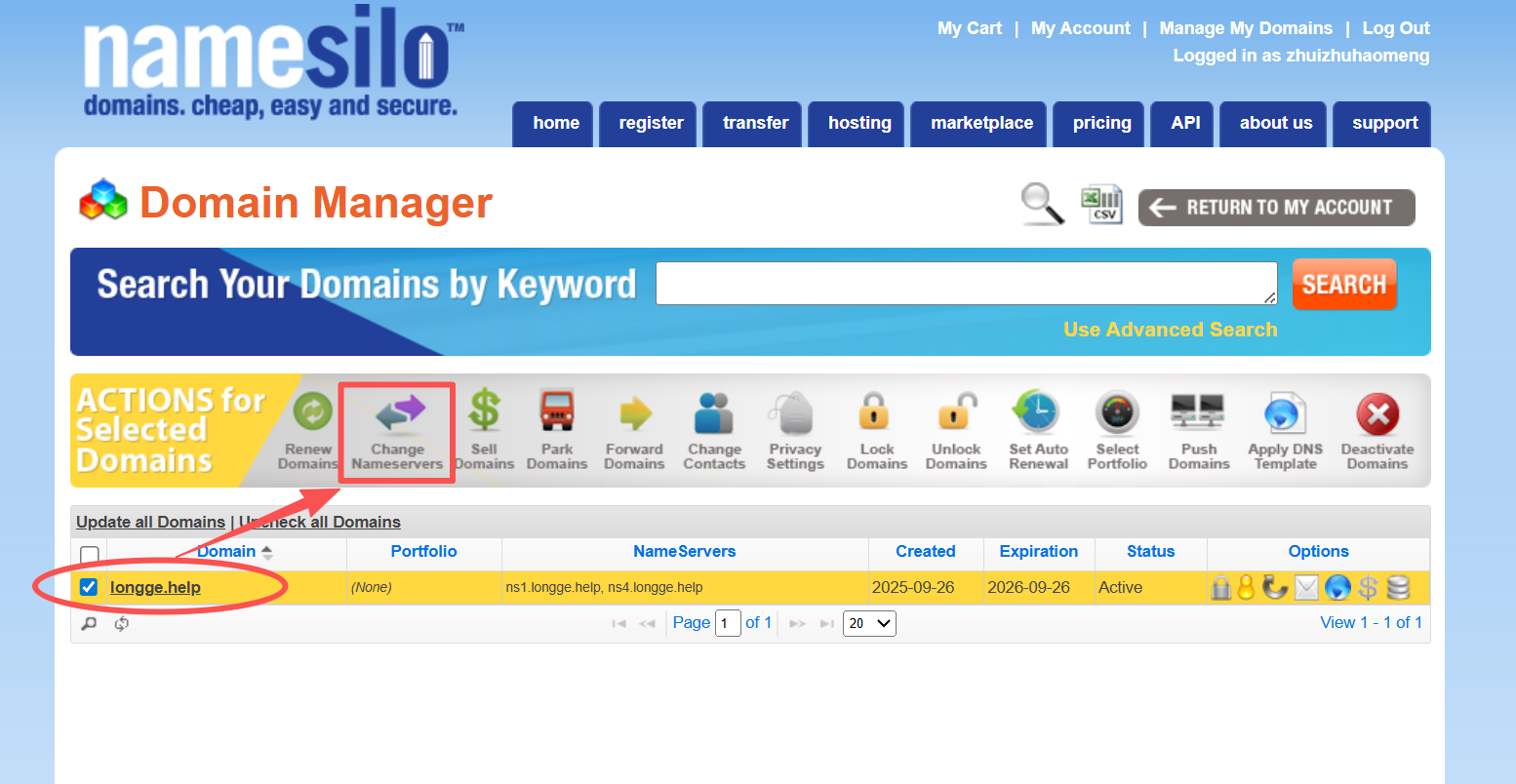The height and width of the screenshot is (784, 1516).
Task: Click the namesilo logo
Action: tap(273, 62)
